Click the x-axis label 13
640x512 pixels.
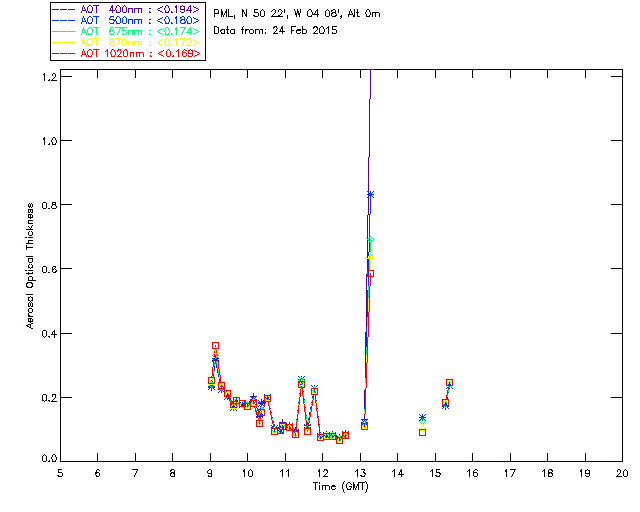[x=360, y=473]
